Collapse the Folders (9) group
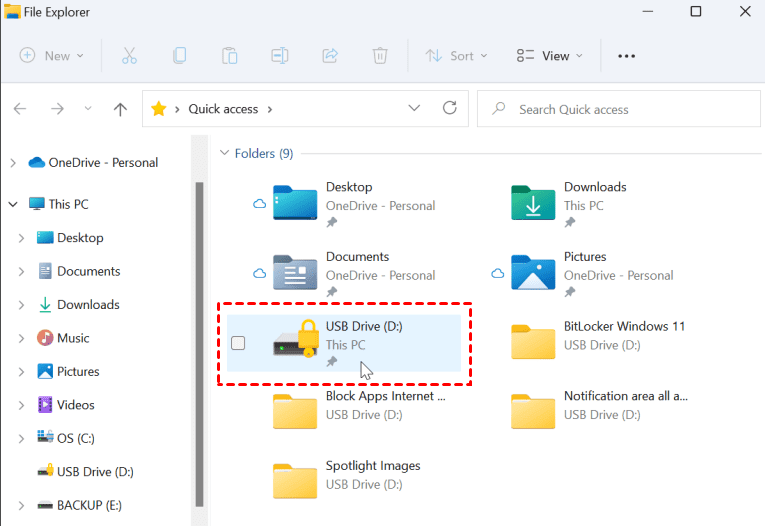765x526 pixels. point(223,154)
